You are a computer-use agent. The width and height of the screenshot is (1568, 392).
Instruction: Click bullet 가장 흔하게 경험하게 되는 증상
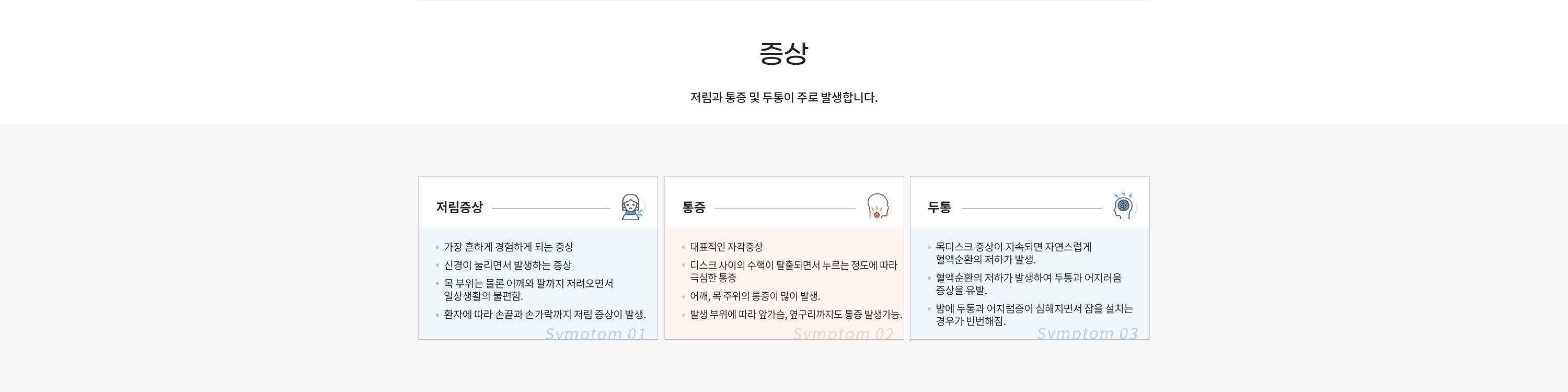coord(508,247)
